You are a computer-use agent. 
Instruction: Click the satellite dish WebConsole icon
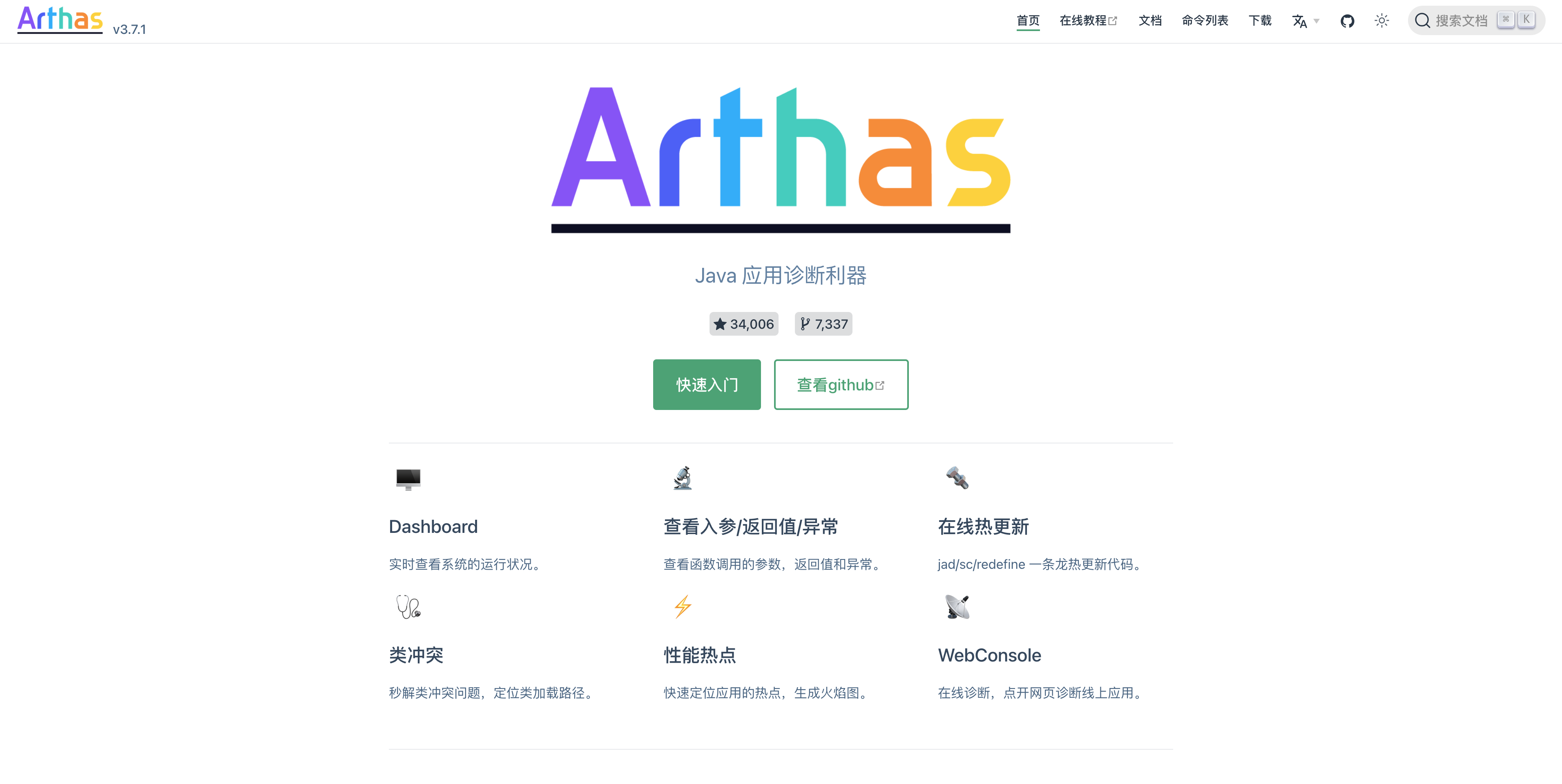click(957, 606)
